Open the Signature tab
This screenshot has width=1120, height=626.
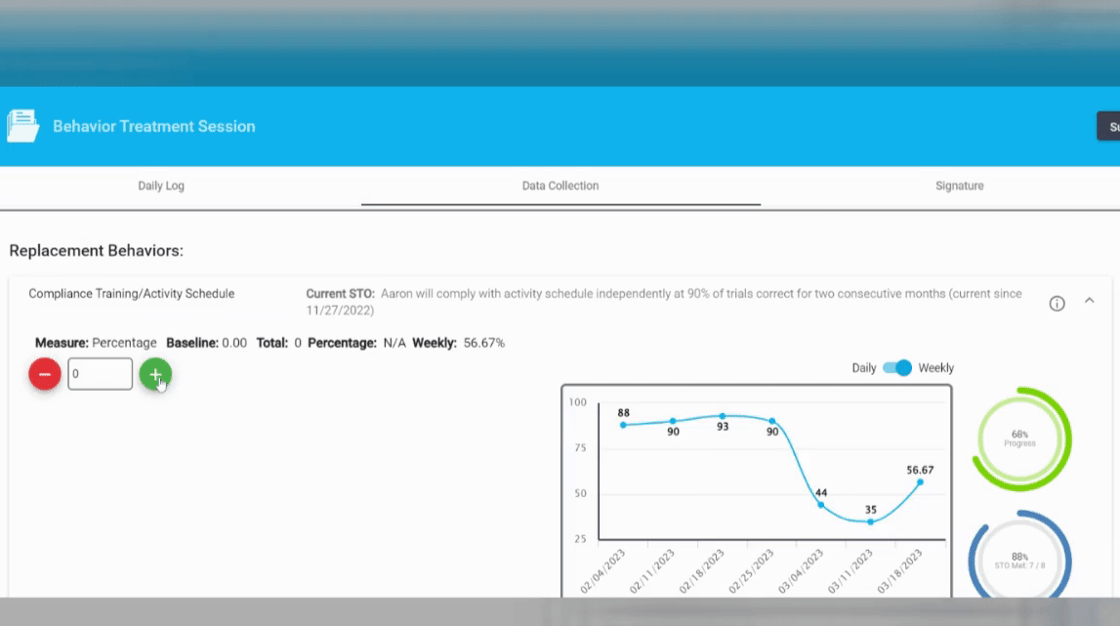coord(959,186)
